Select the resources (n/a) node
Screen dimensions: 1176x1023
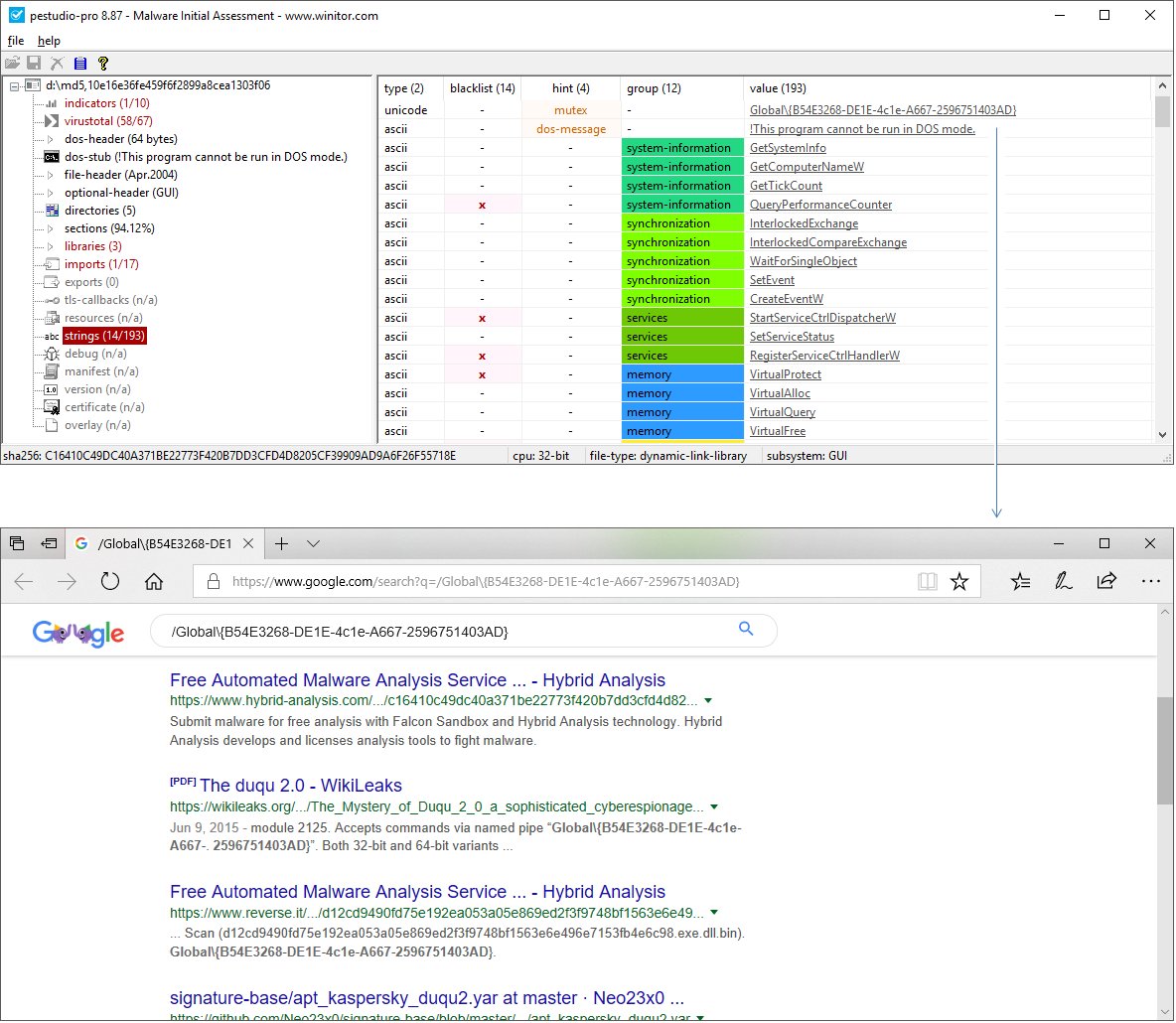pos(103,318)
